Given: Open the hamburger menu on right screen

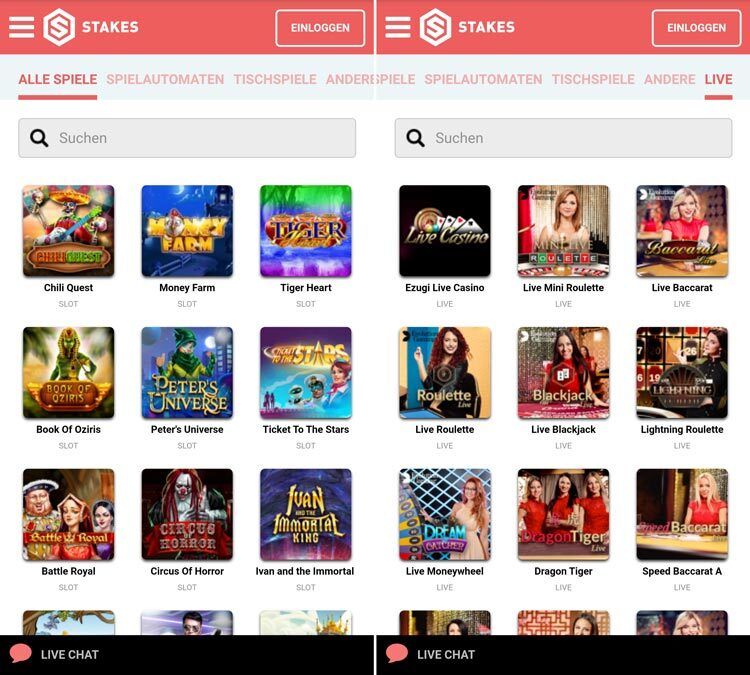Looking at the screenshot, I should [398, 27].
